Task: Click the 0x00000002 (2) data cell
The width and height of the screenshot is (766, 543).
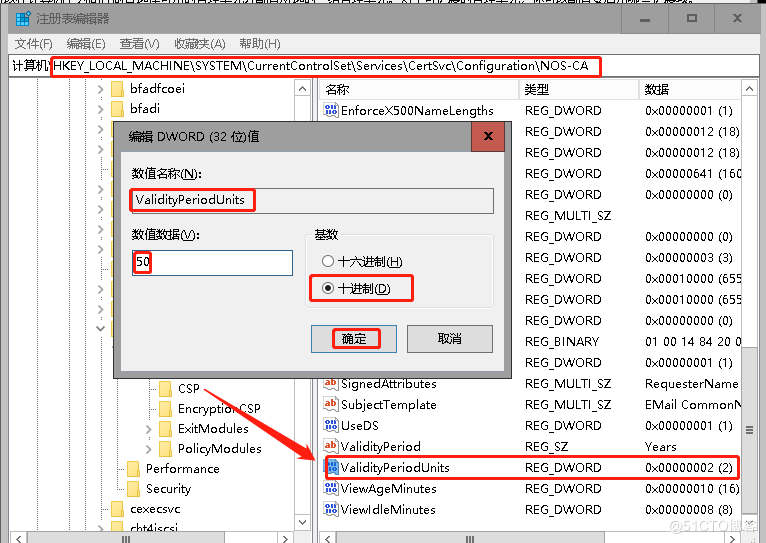Action: tap(688, 467)
